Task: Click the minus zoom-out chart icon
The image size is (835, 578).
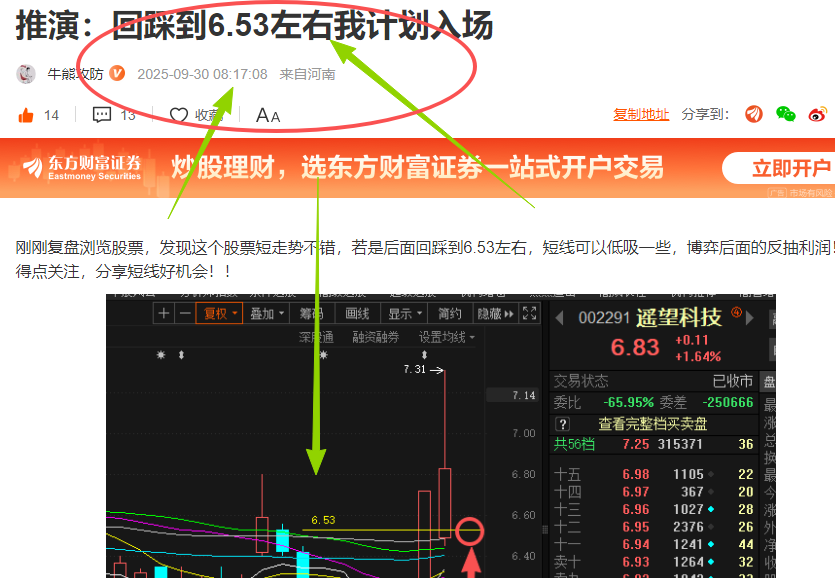Action: coord(185,313)
